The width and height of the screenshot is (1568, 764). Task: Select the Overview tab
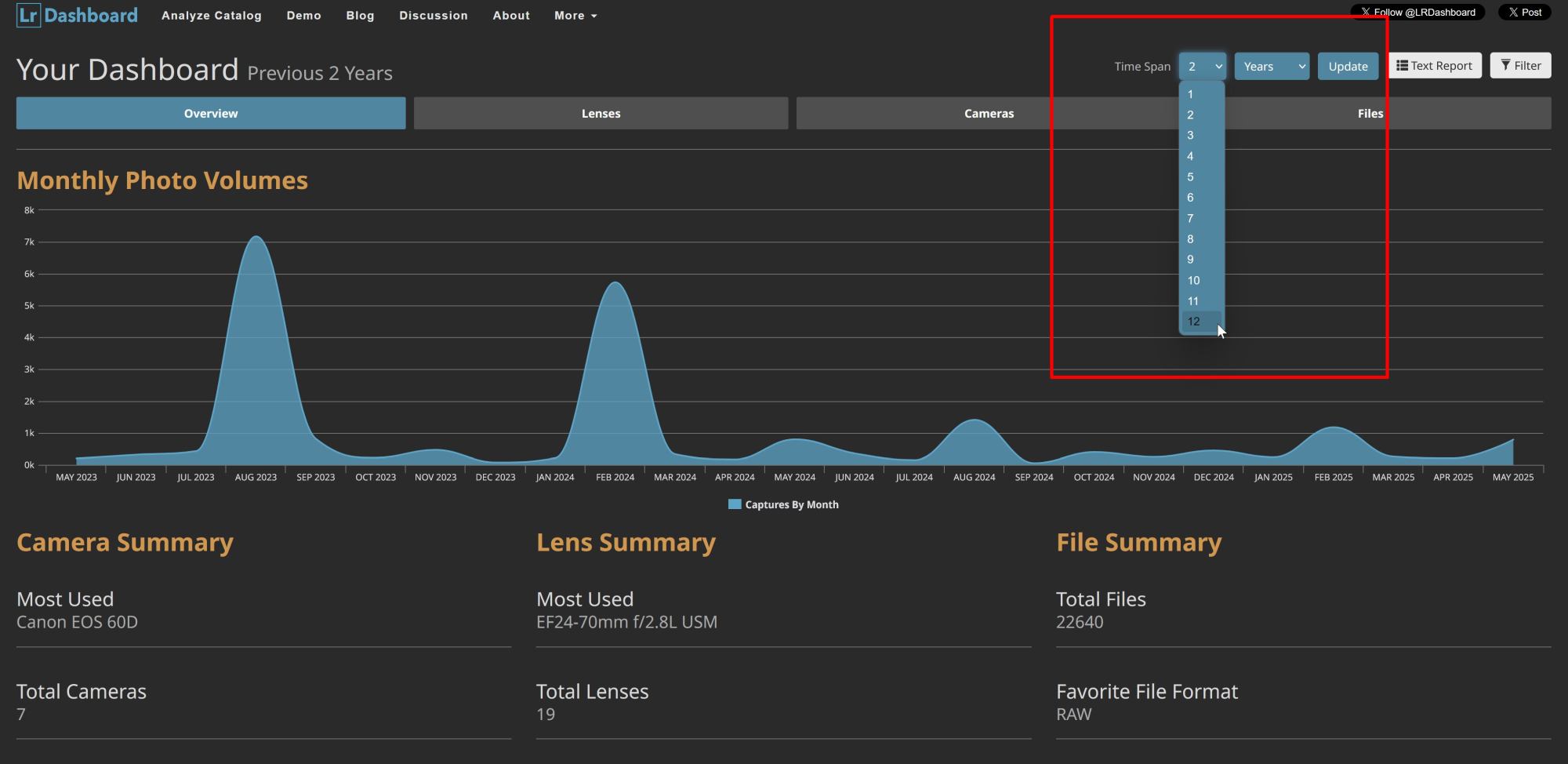(211, 114)
